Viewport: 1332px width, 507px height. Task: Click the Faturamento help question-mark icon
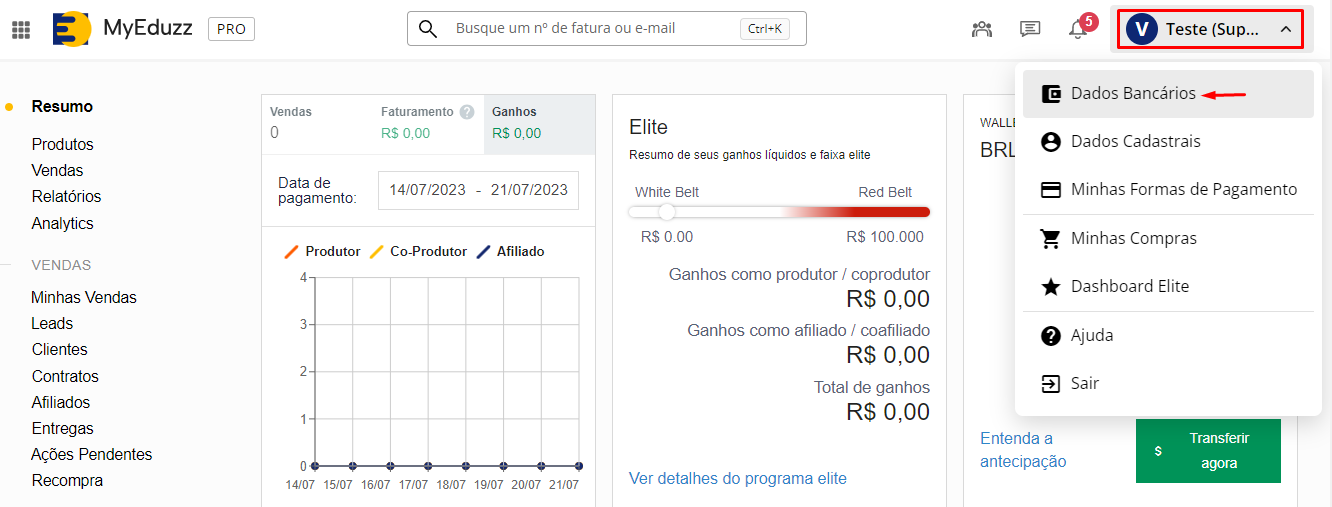point(467,112)
